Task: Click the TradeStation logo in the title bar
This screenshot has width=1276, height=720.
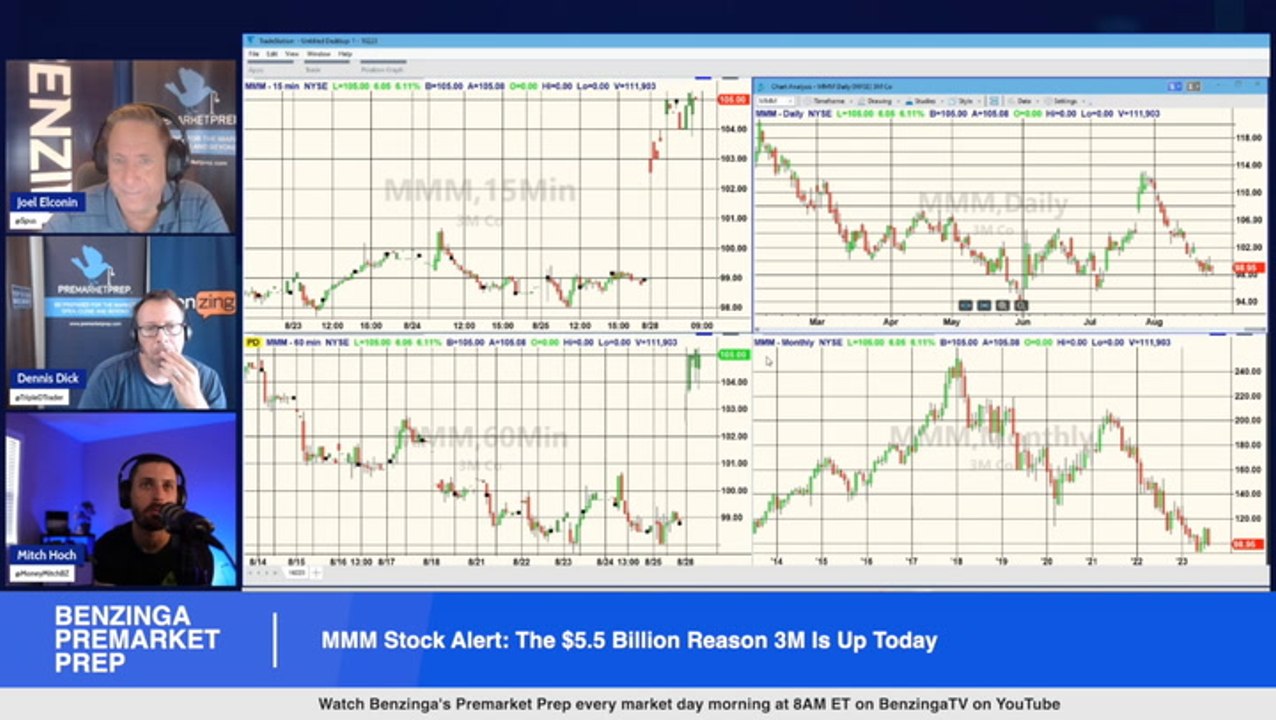Action: [250, 41]
